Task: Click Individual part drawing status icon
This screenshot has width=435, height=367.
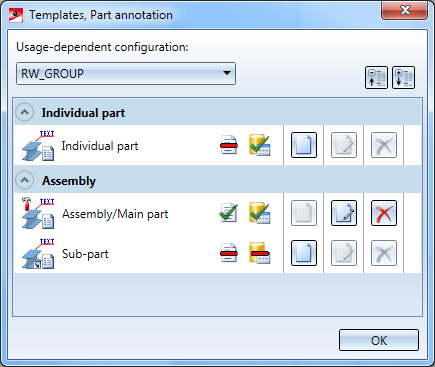Action: 229,145
